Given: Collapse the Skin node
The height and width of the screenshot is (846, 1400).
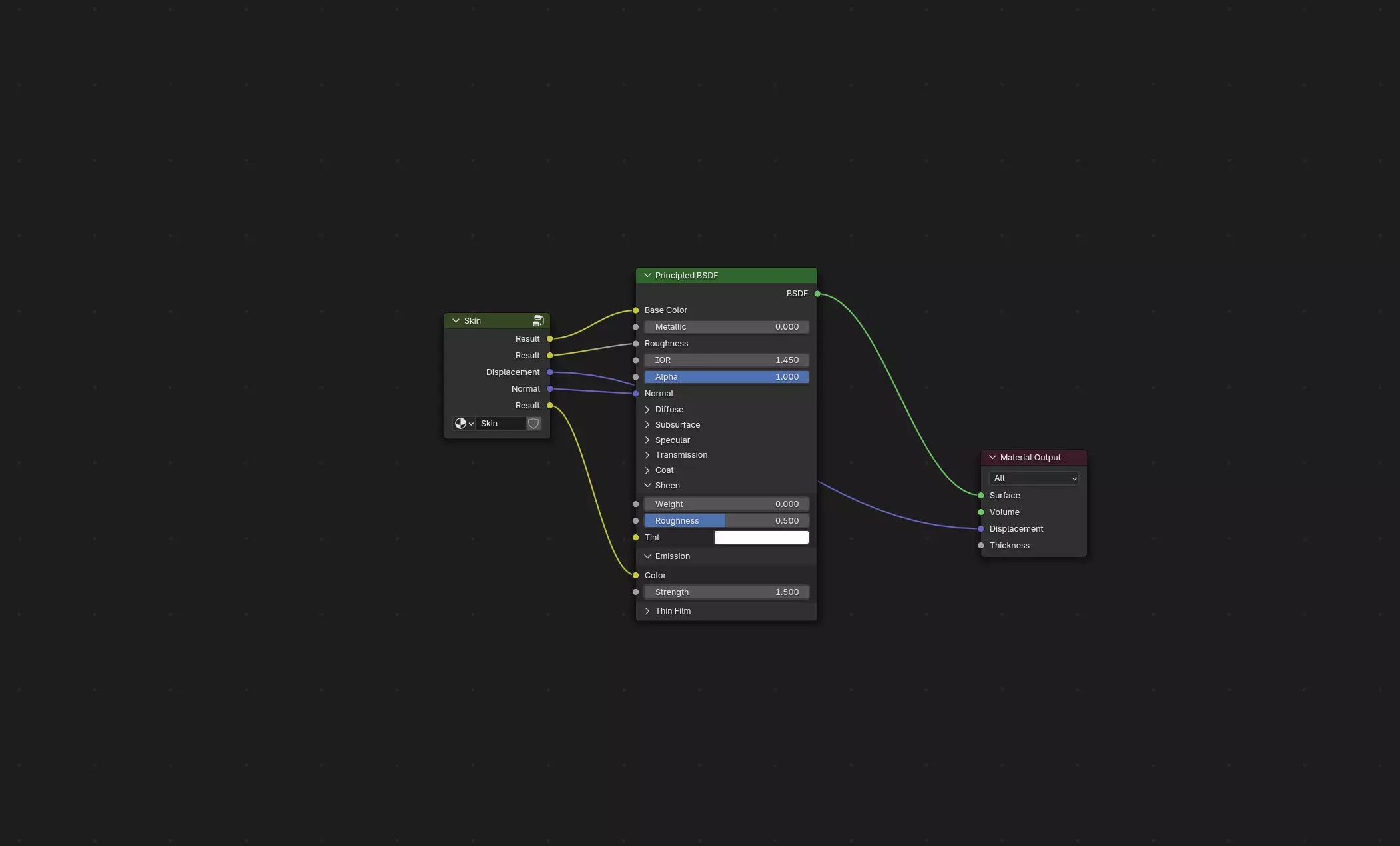Looking at the screenshot, I should coord(456,321).
